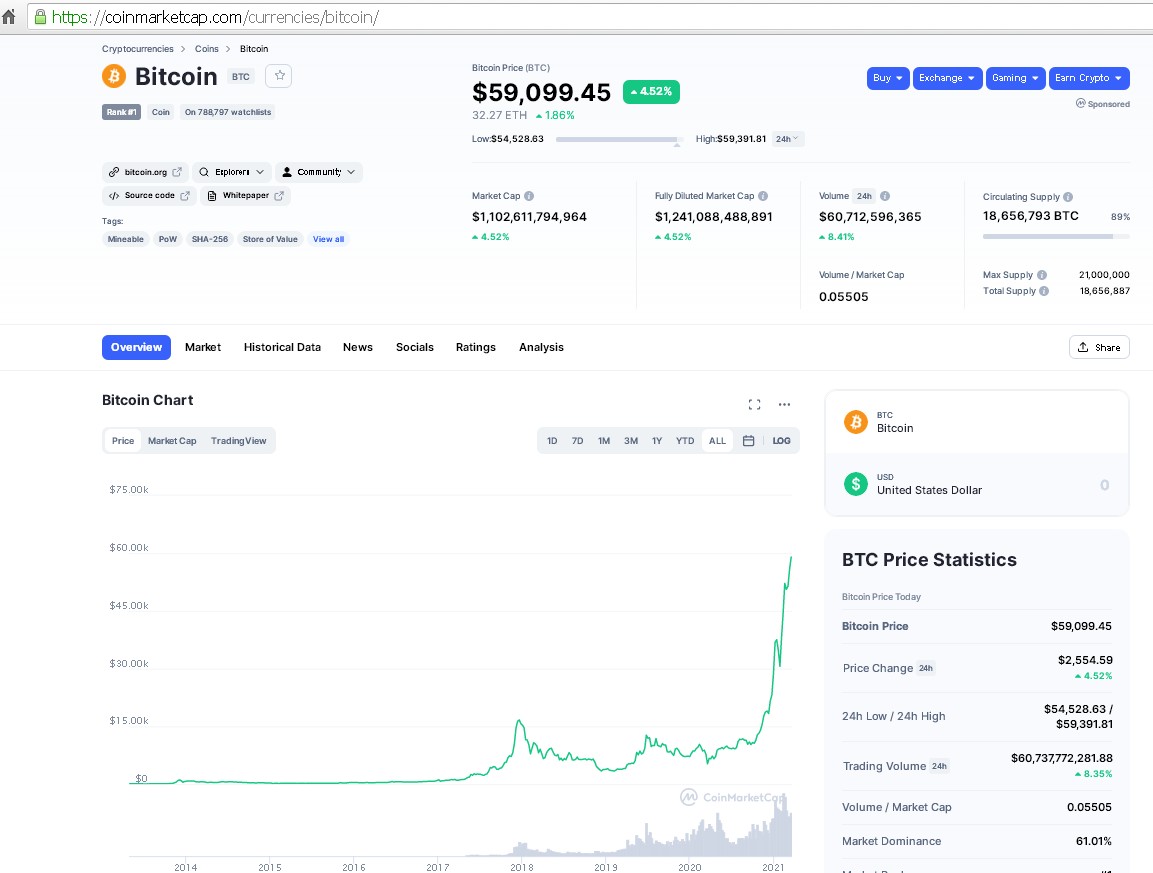Click the Store of Value tag
Image resolution: width=1153 pixels, height=873 pixels.
[270, 239]
